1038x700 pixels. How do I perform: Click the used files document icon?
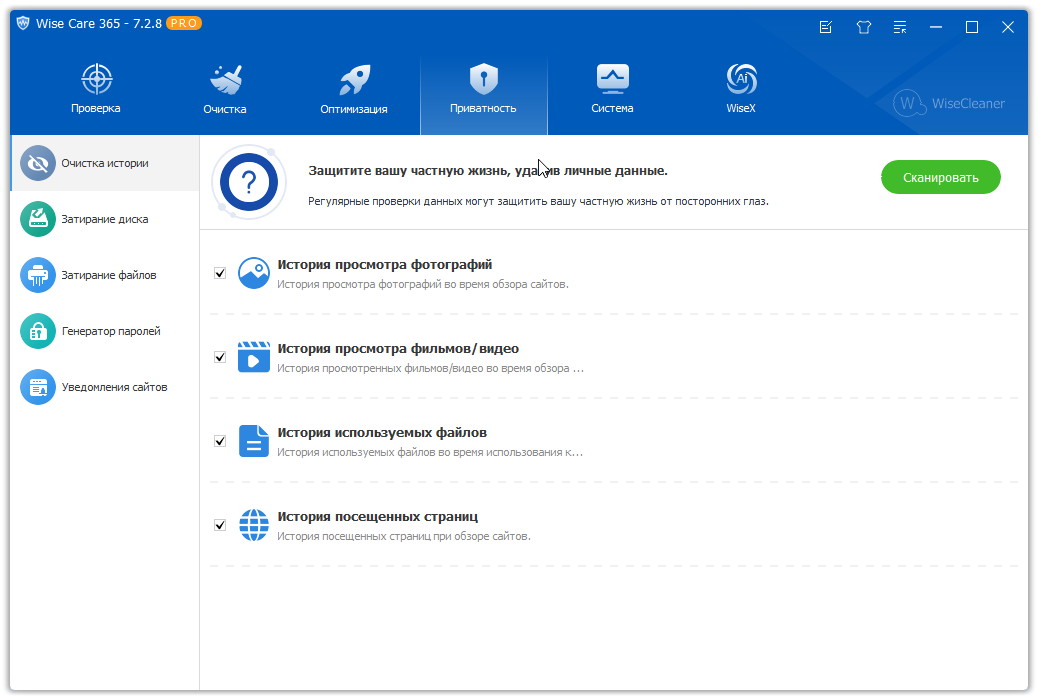click(254, 441)
